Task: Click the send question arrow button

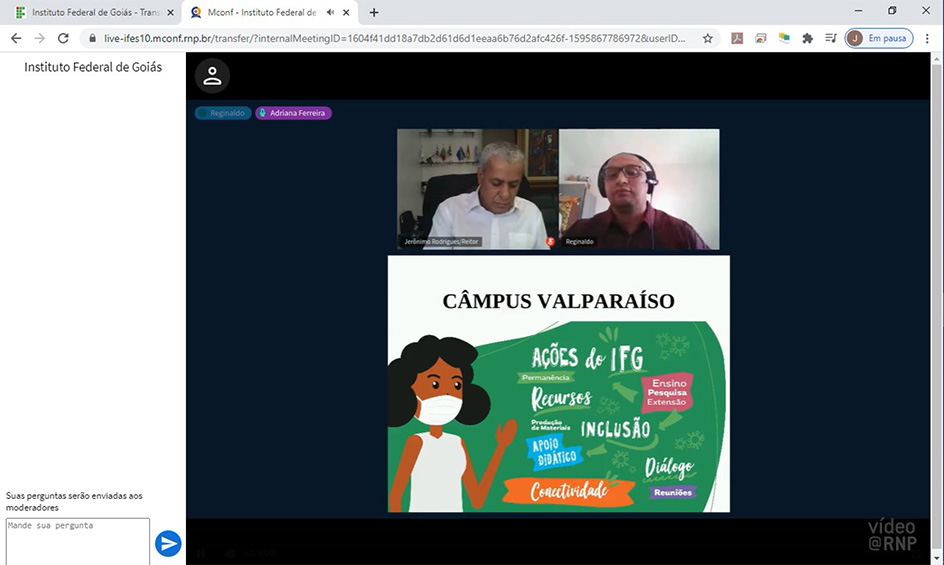Action: [168, 543]
